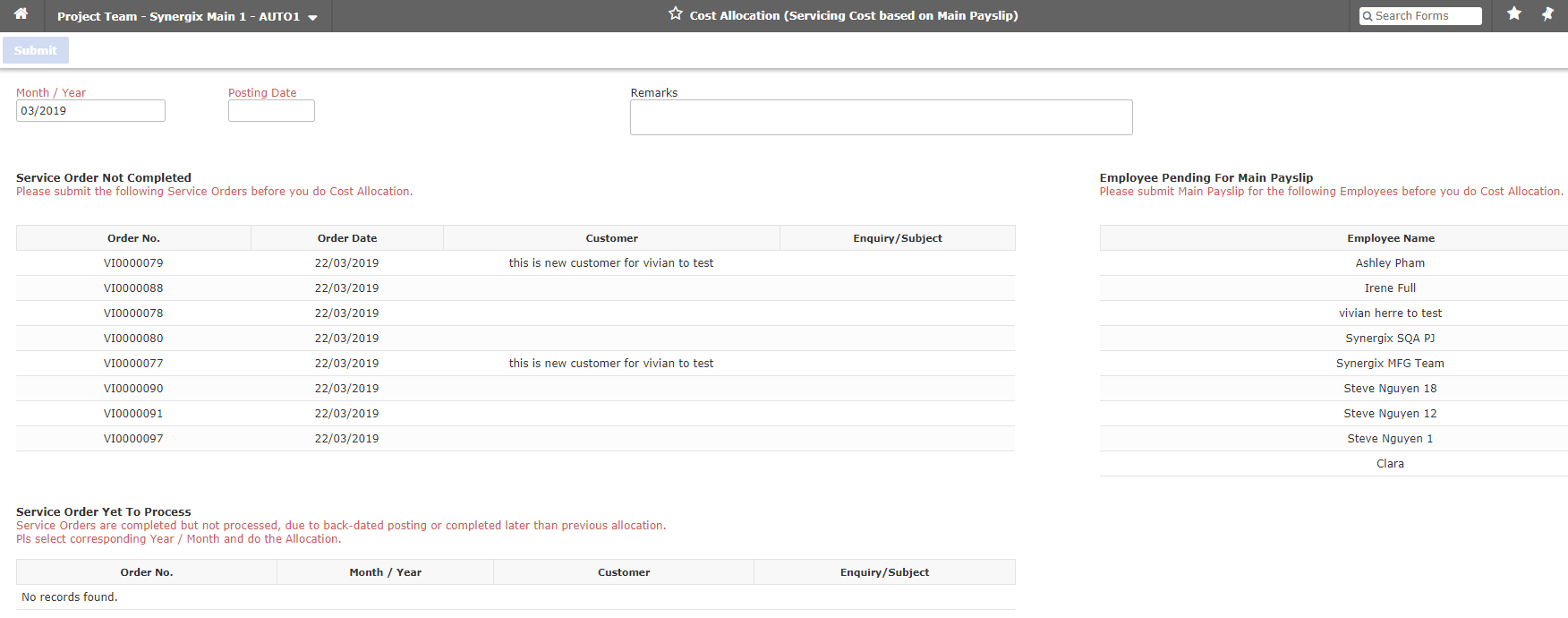
Task: Open favorites list star in top-right
Action: click(x=1513, y=14)
